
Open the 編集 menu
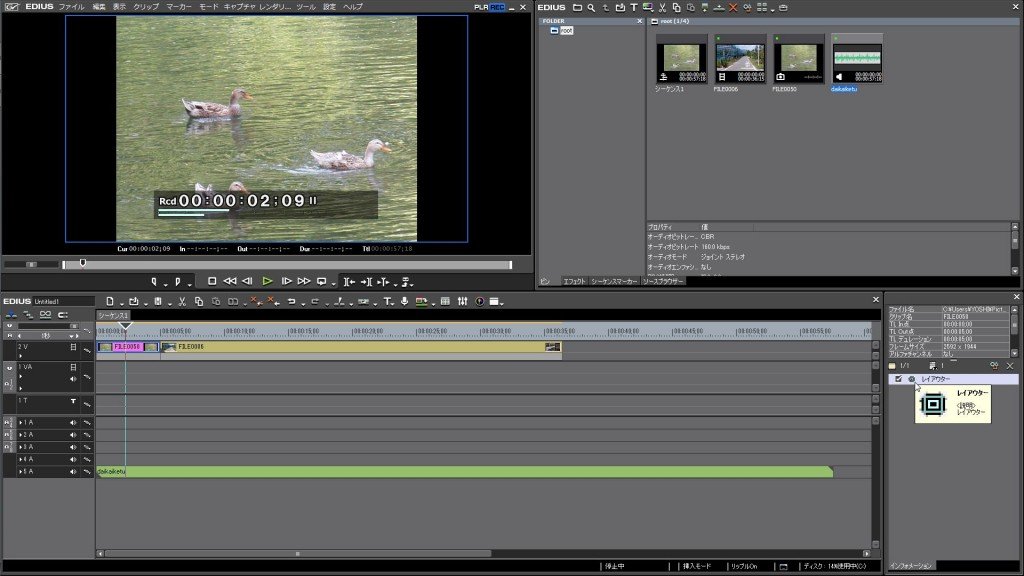(99, 7)
